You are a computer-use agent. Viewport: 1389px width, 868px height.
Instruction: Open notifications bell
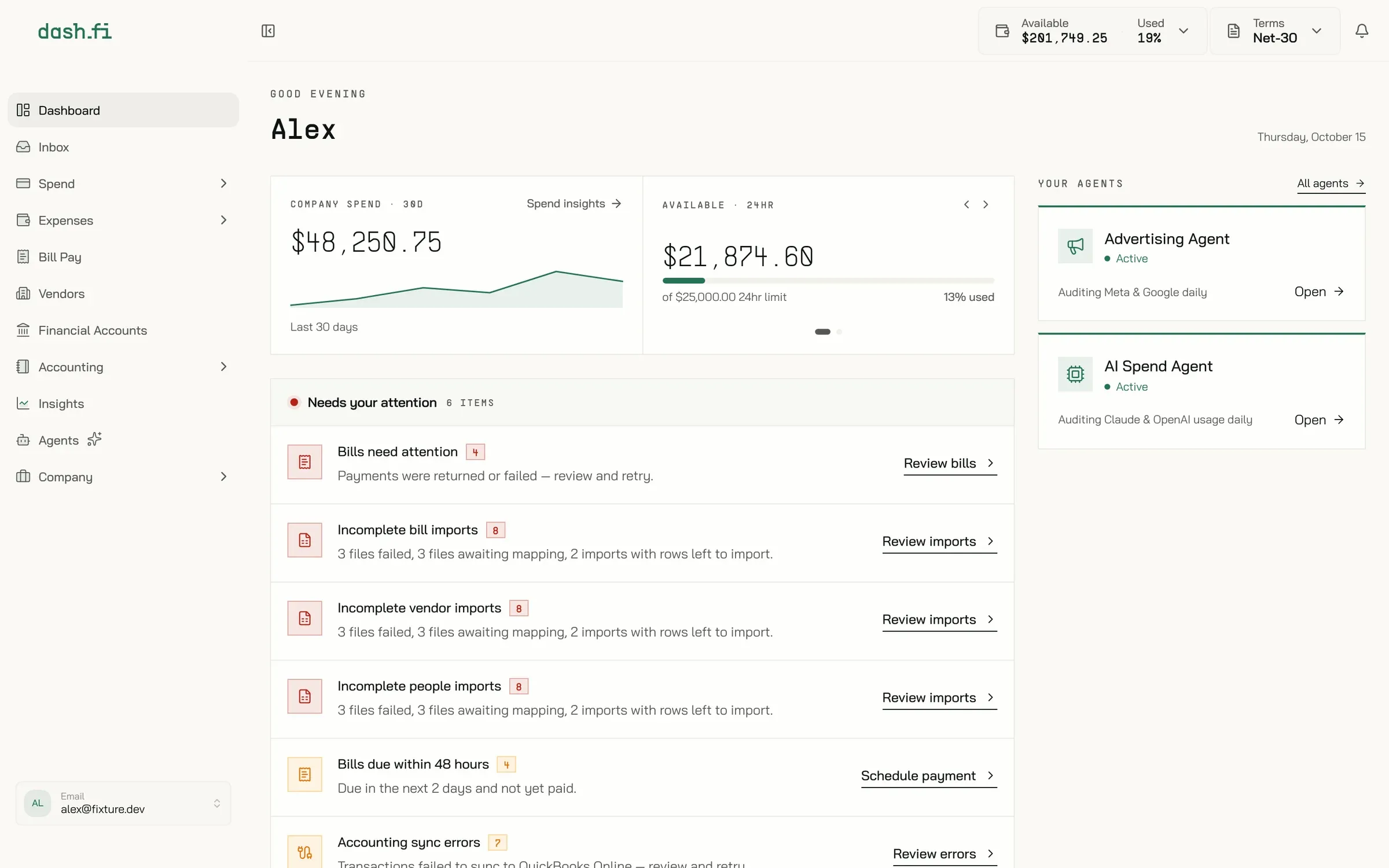(1362, 31)
